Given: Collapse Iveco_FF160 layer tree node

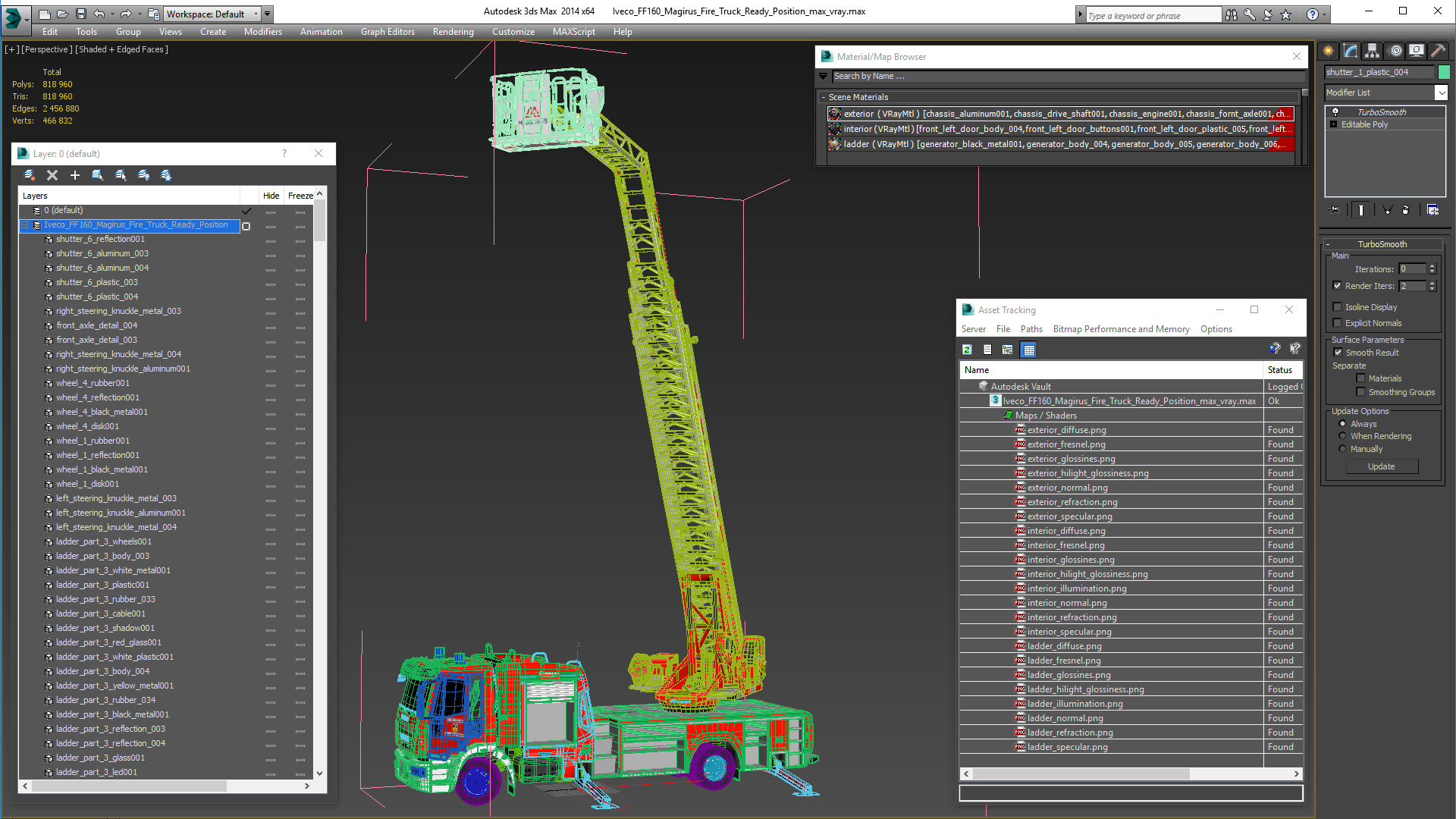Looking at the screenshot, I should (x=24, y=225).
